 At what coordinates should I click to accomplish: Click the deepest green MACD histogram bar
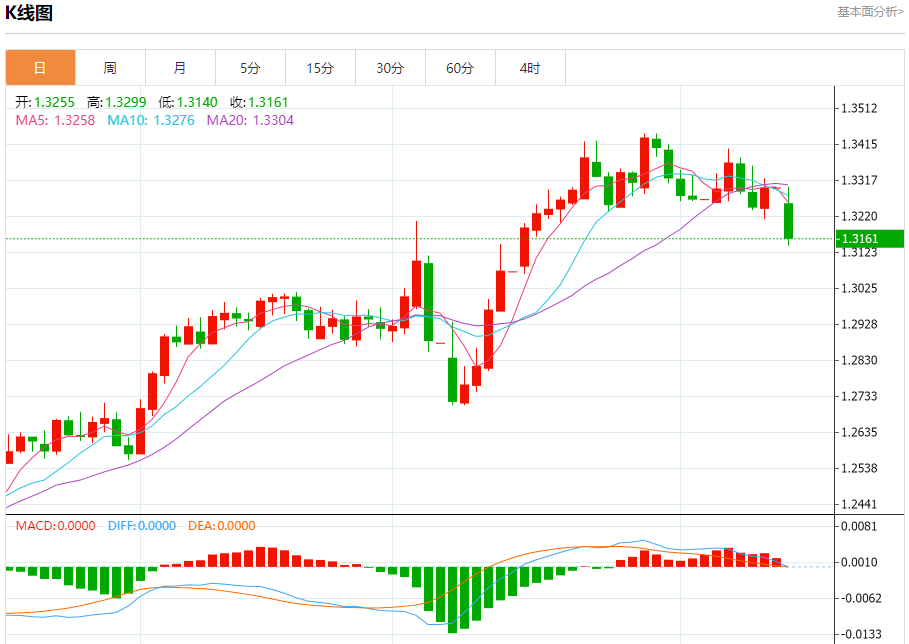click(452, 600)
